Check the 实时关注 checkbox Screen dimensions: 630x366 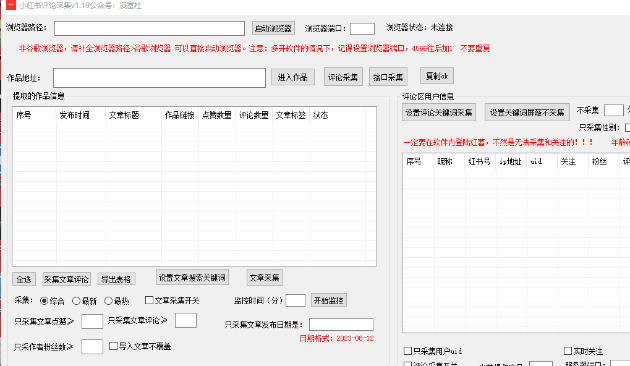(568, 351)
